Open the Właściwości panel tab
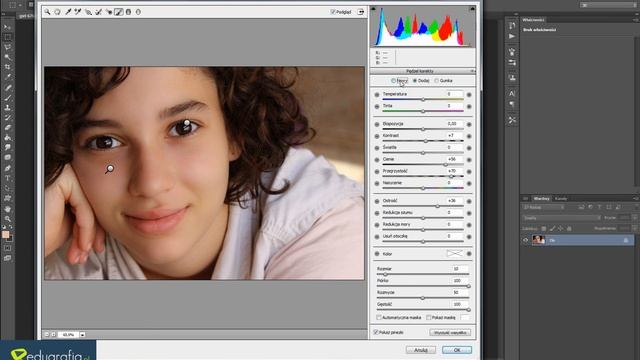The width and height of the screenshot is (640, 360). (533, 20)
